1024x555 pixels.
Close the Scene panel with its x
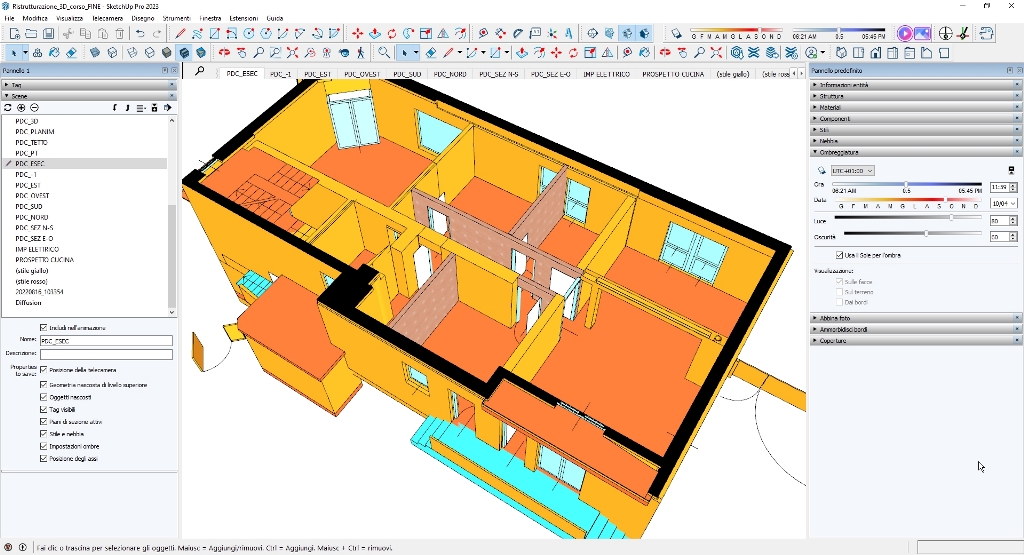coord(172,96)
